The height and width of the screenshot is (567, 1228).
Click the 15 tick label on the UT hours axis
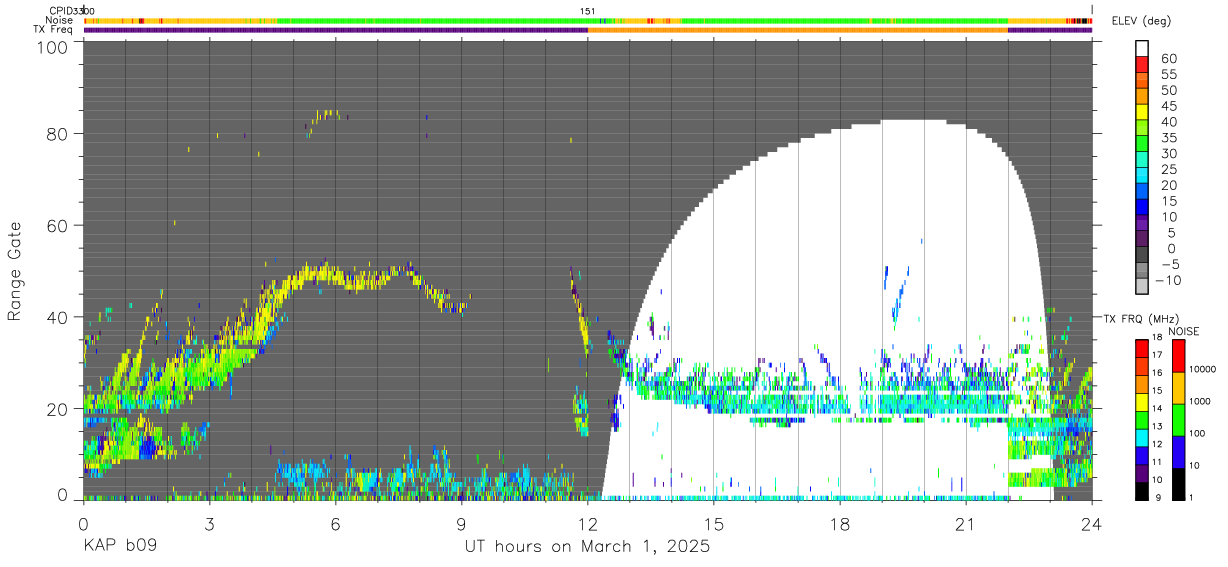pos(713,523)
